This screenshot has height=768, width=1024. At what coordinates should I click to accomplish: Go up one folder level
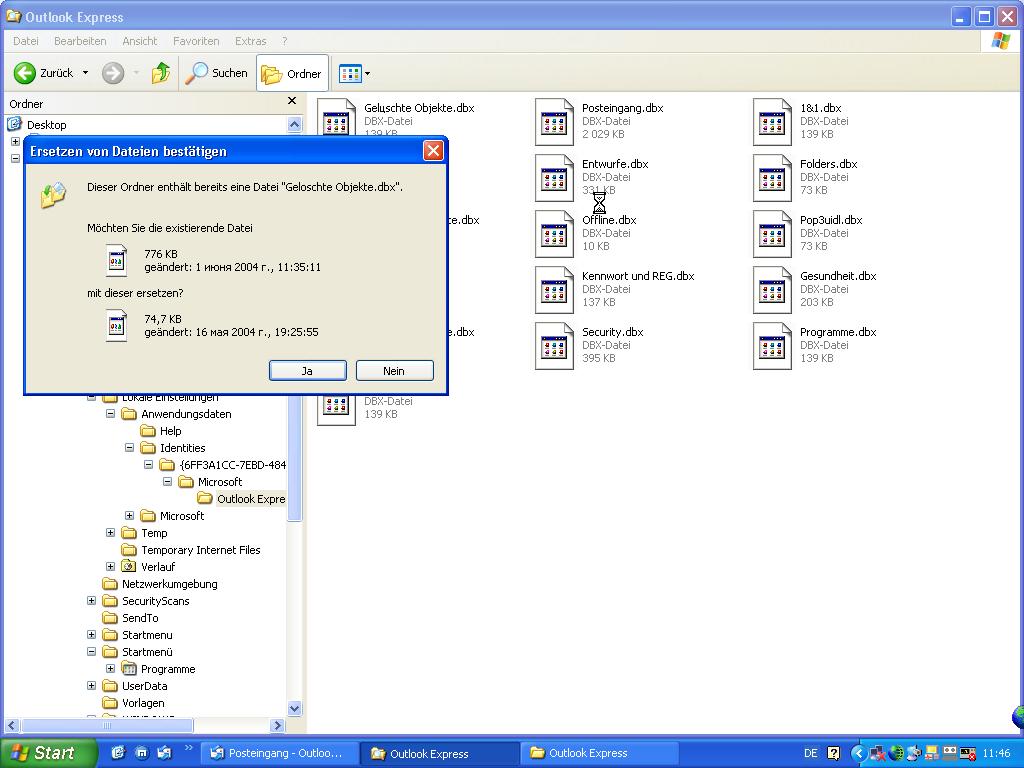coord(161,73)
